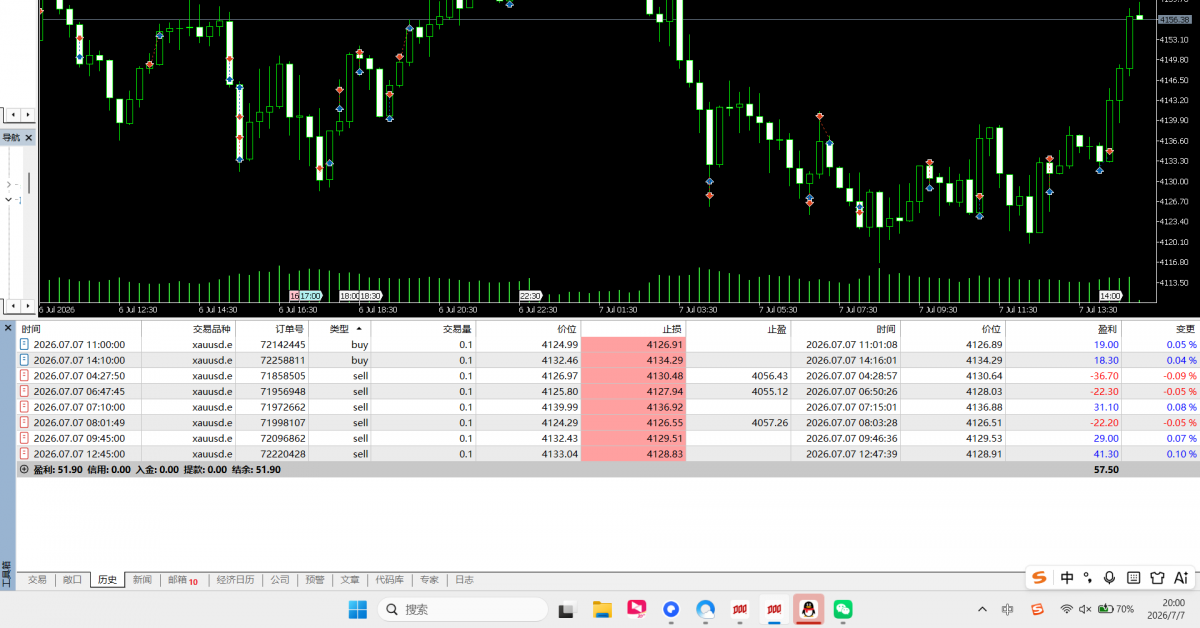
Task: Switch to the 敞口 tab
Action: [72, 580]
